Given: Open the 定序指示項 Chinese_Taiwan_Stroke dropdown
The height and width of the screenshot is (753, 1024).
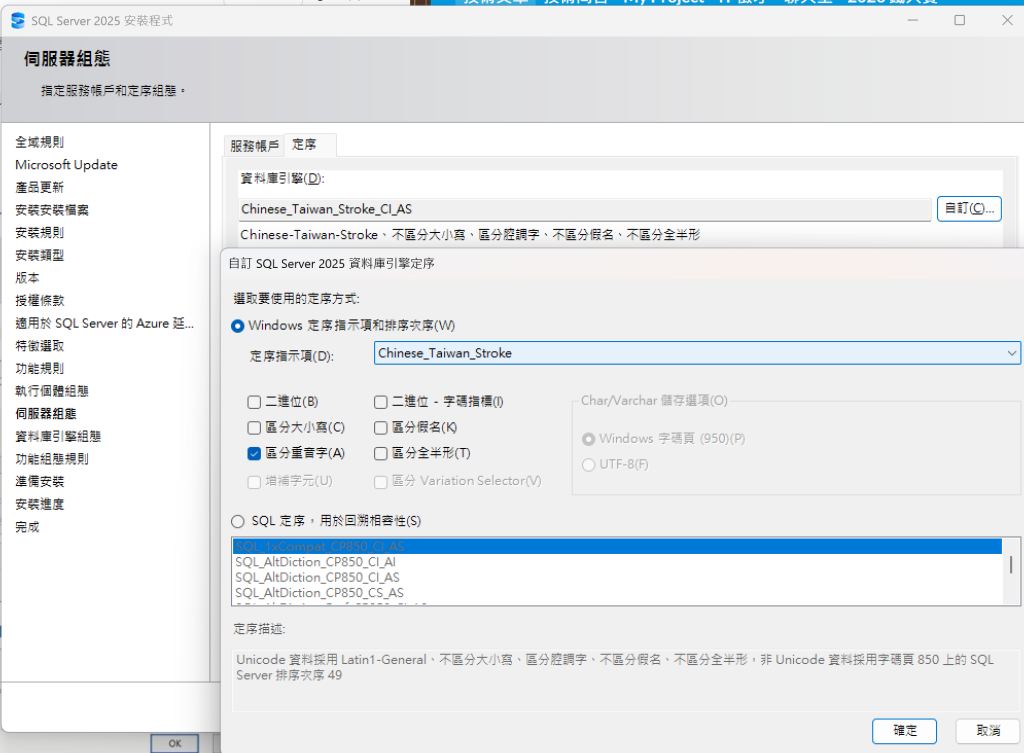Looking at the screenshot, I should (x=697, y=353).
